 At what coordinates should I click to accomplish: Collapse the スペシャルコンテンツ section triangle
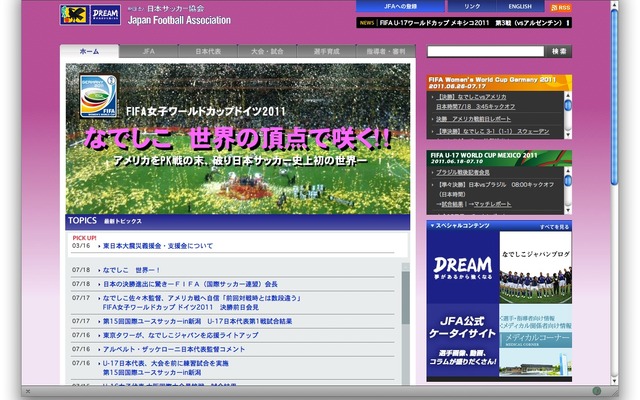point(432,226)
